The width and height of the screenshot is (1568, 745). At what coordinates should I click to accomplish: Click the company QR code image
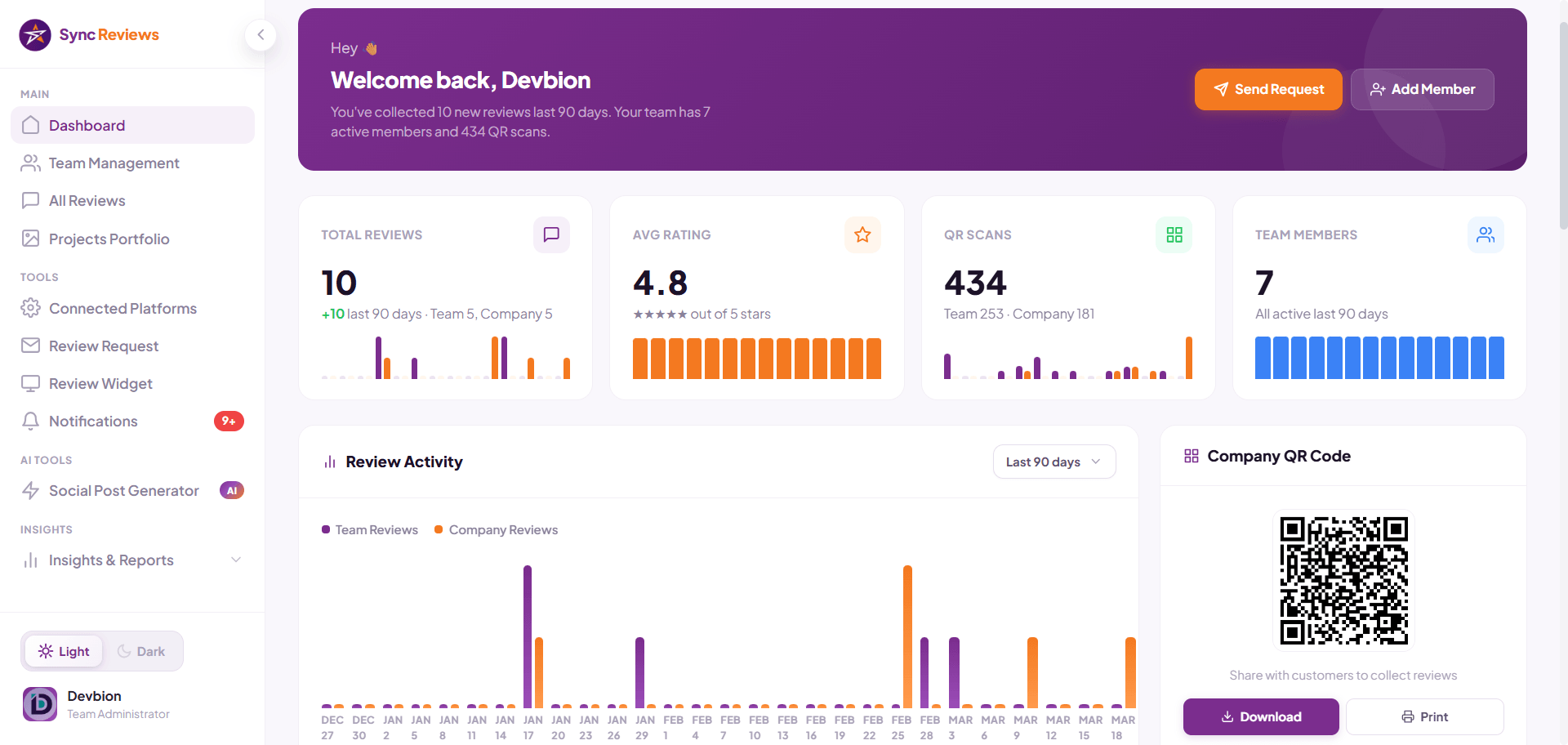point(1343,580)
